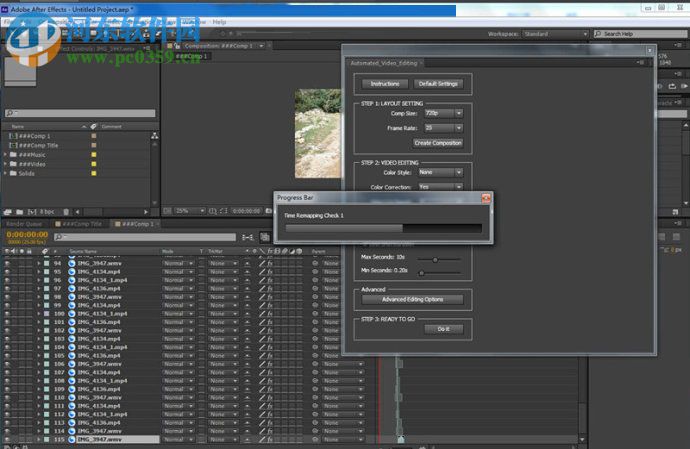Expand the Solids folder
Image resolution: width=690 pixels, height=449 pixels.
coord(5,173)
